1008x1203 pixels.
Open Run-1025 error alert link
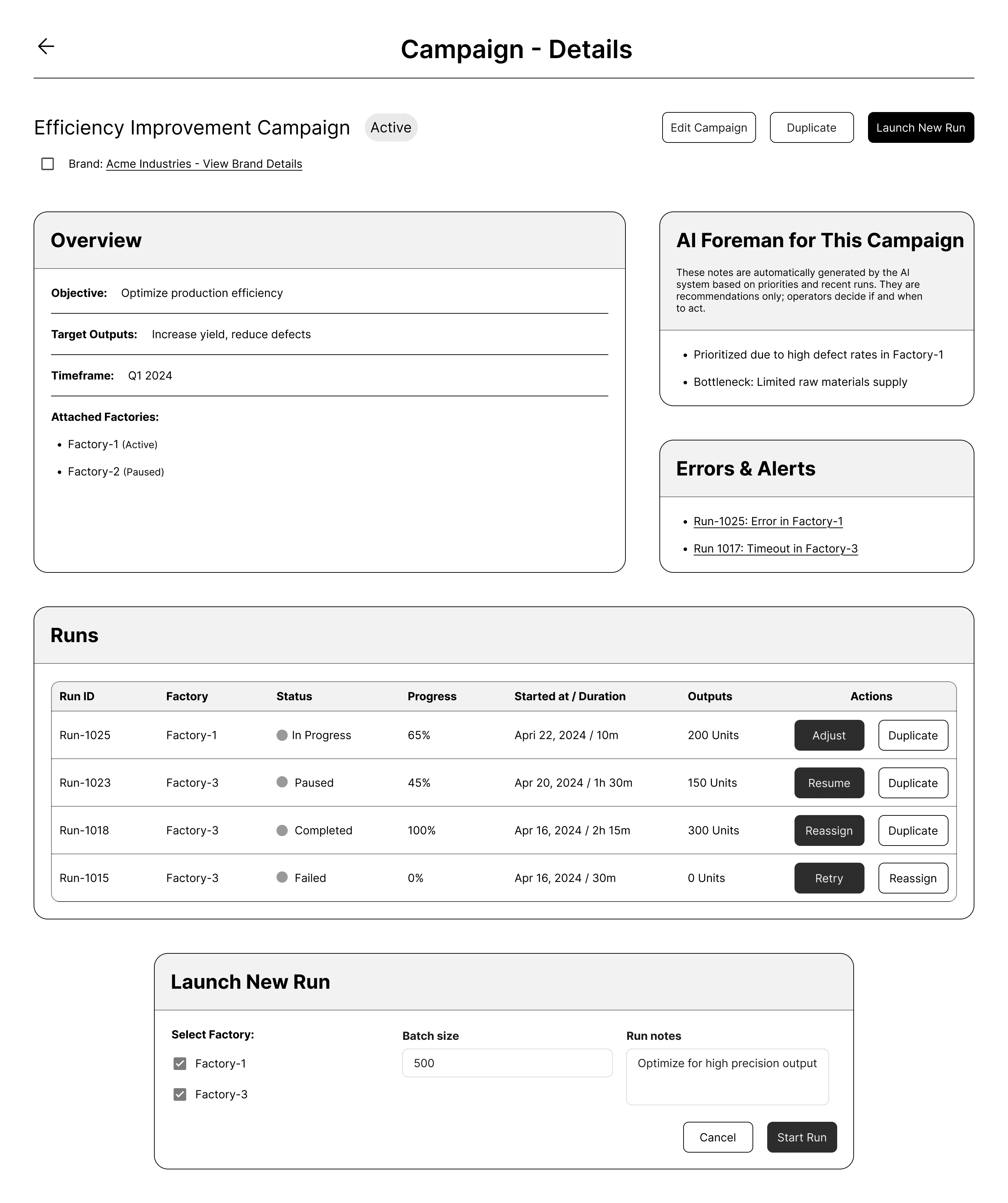[x=768, y=521]
